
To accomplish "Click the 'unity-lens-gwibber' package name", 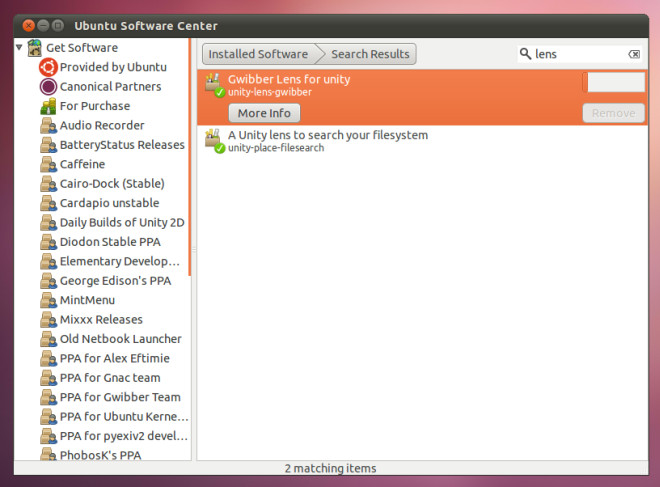I will (x=270, y=92).
